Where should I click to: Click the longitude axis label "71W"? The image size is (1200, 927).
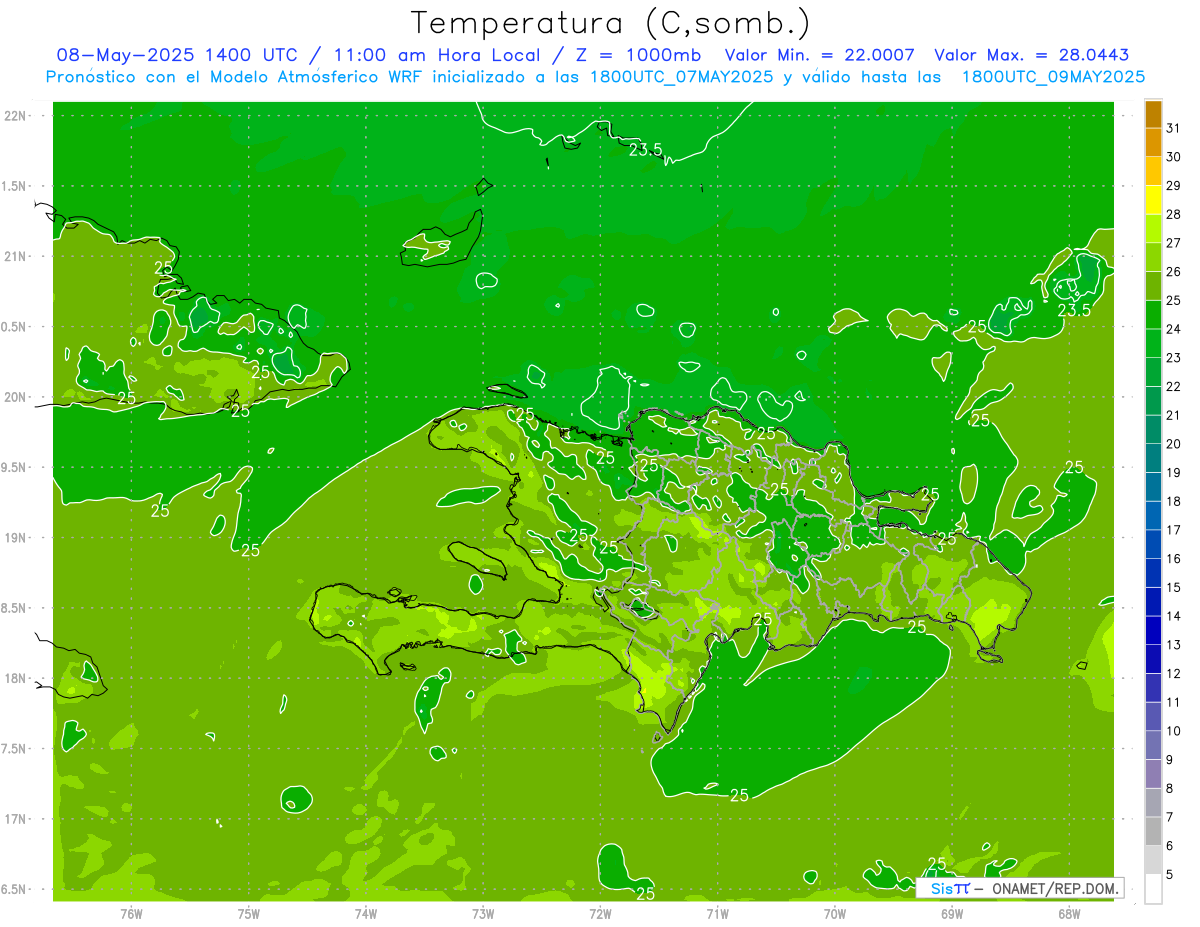717,914
